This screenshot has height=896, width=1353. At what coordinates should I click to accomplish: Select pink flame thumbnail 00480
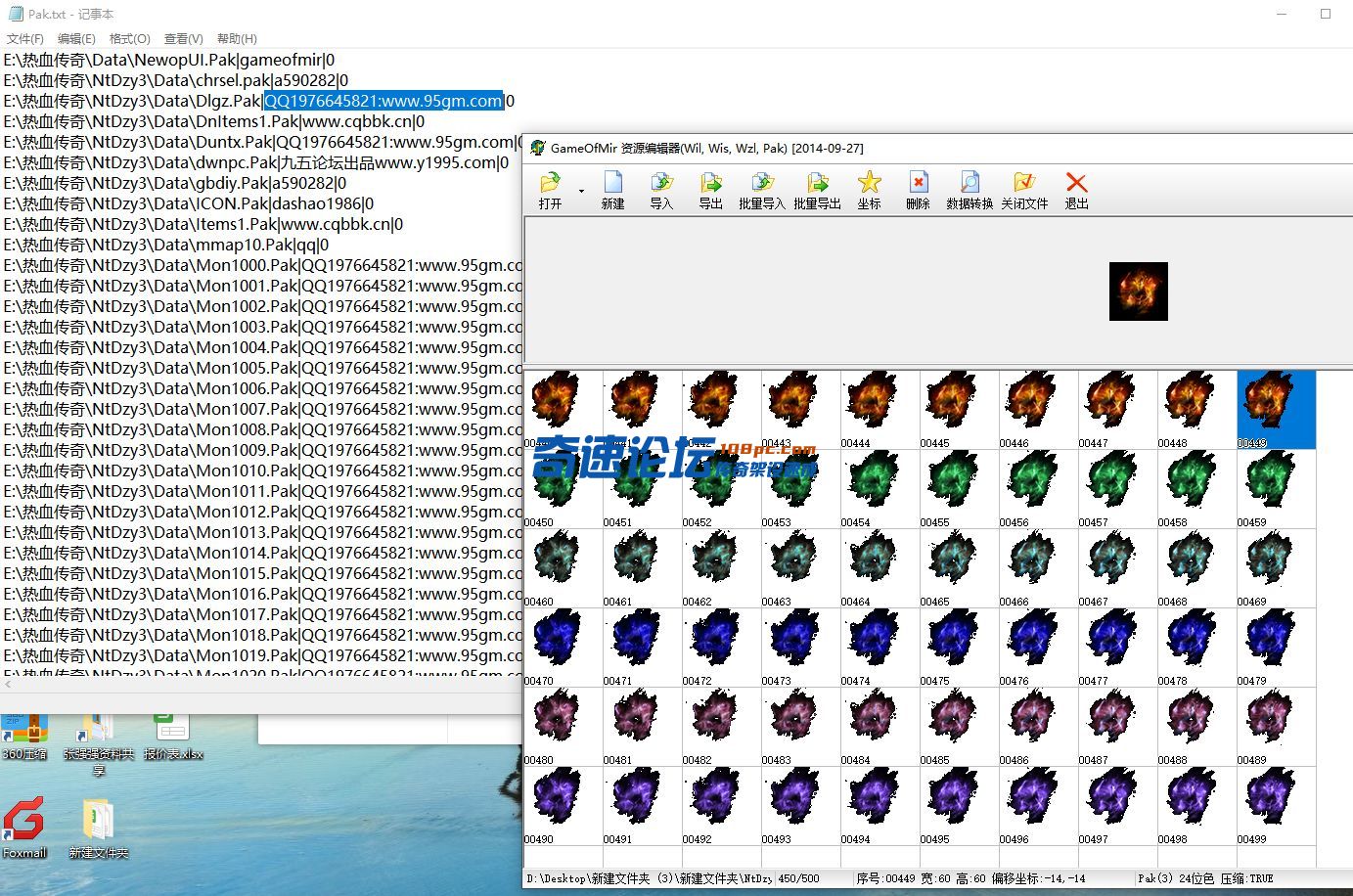[563, 727]
